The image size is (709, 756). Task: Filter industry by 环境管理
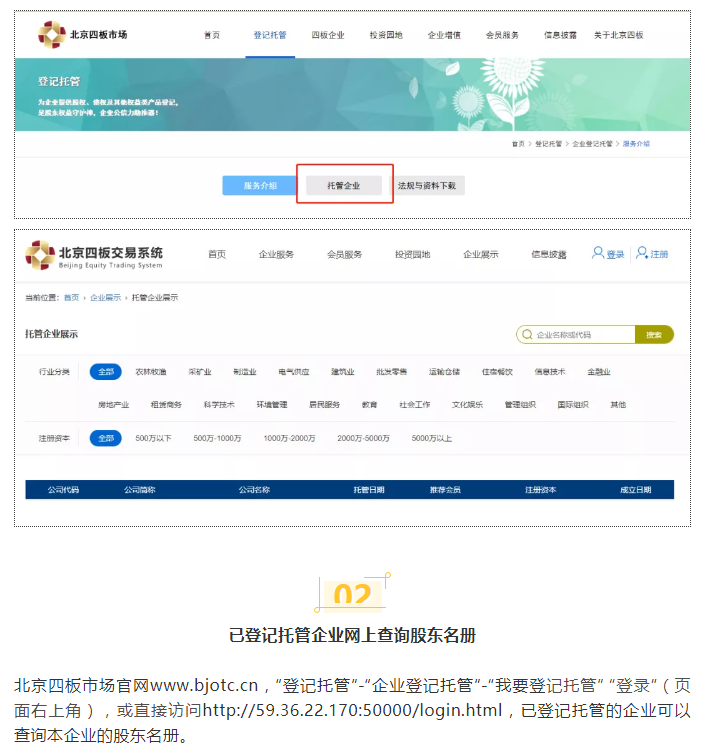272,405
